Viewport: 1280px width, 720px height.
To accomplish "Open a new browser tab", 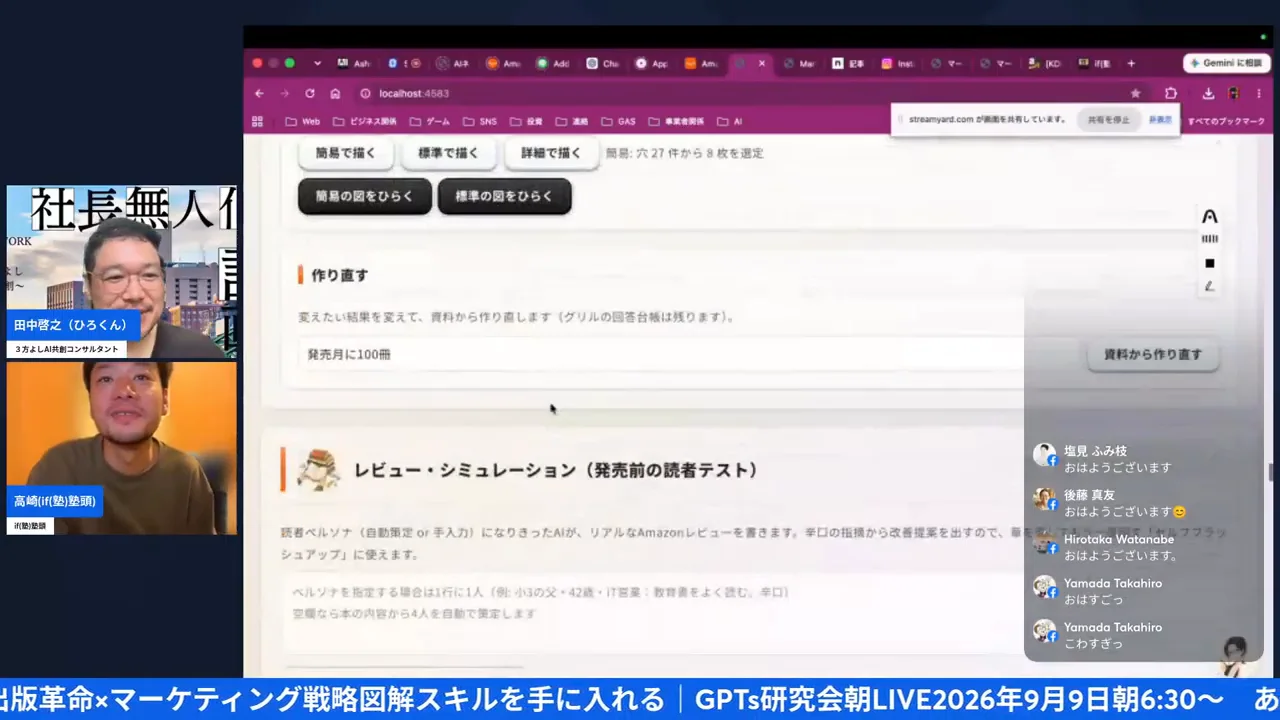I will [x=1131, y=63].
